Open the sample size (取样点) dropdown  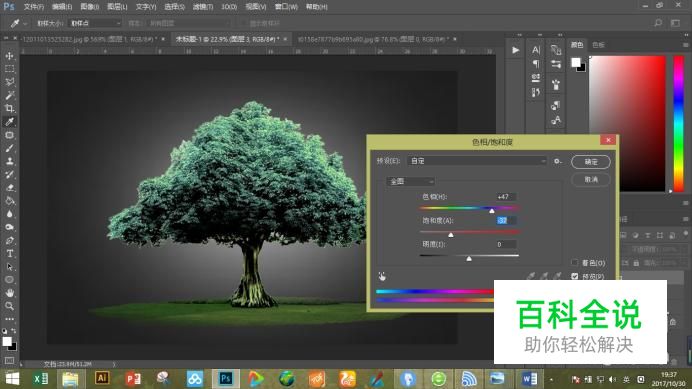click(x=96, y=23)
